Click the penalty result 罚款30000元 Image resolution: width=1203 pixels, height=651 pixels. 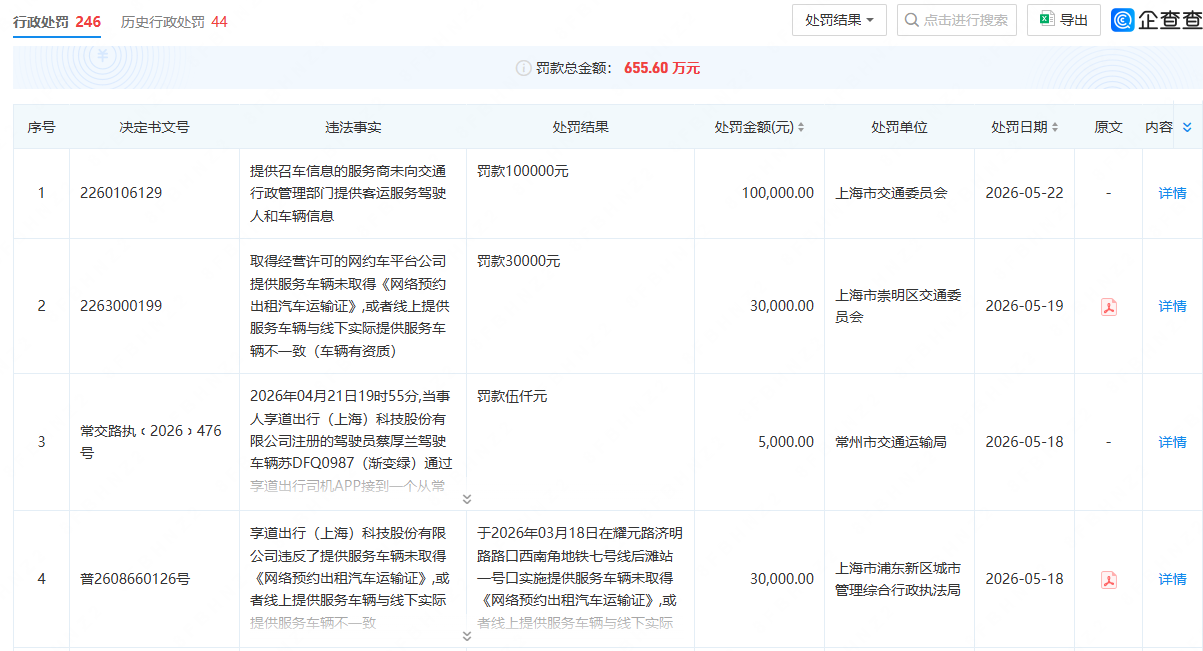click(519, 261)
